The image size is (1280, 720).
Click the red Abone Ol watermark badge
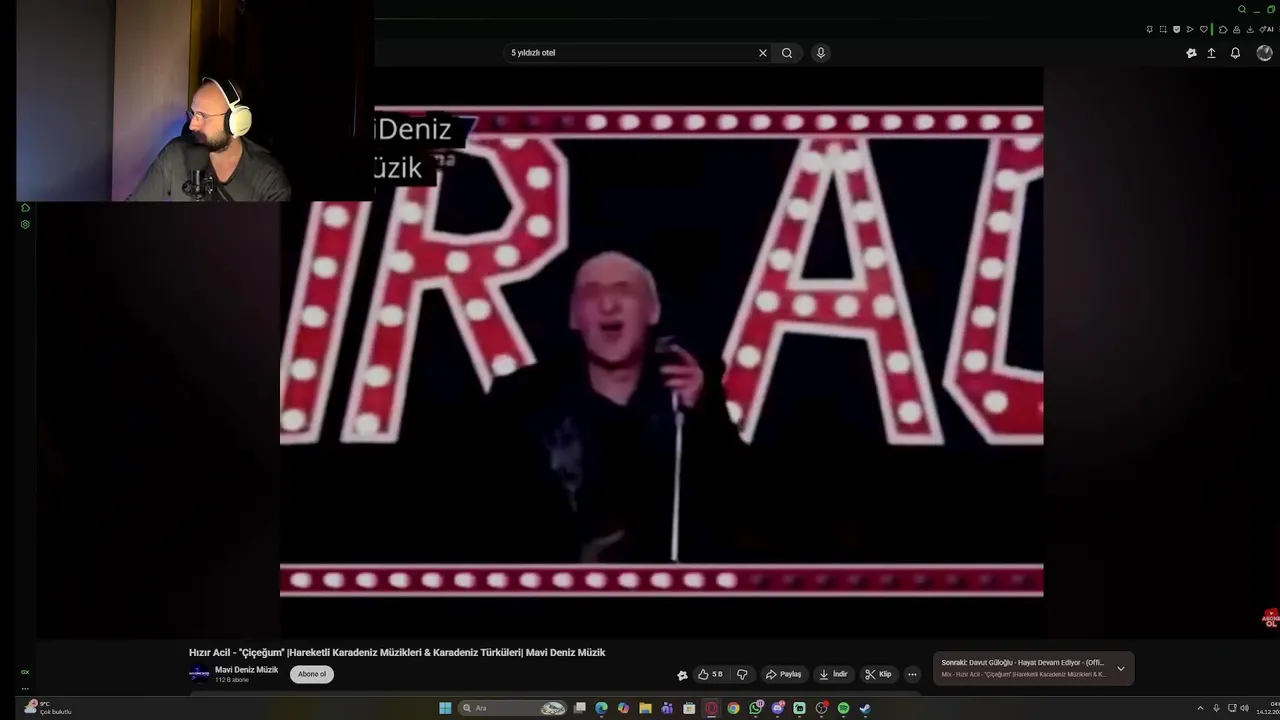1271,618
